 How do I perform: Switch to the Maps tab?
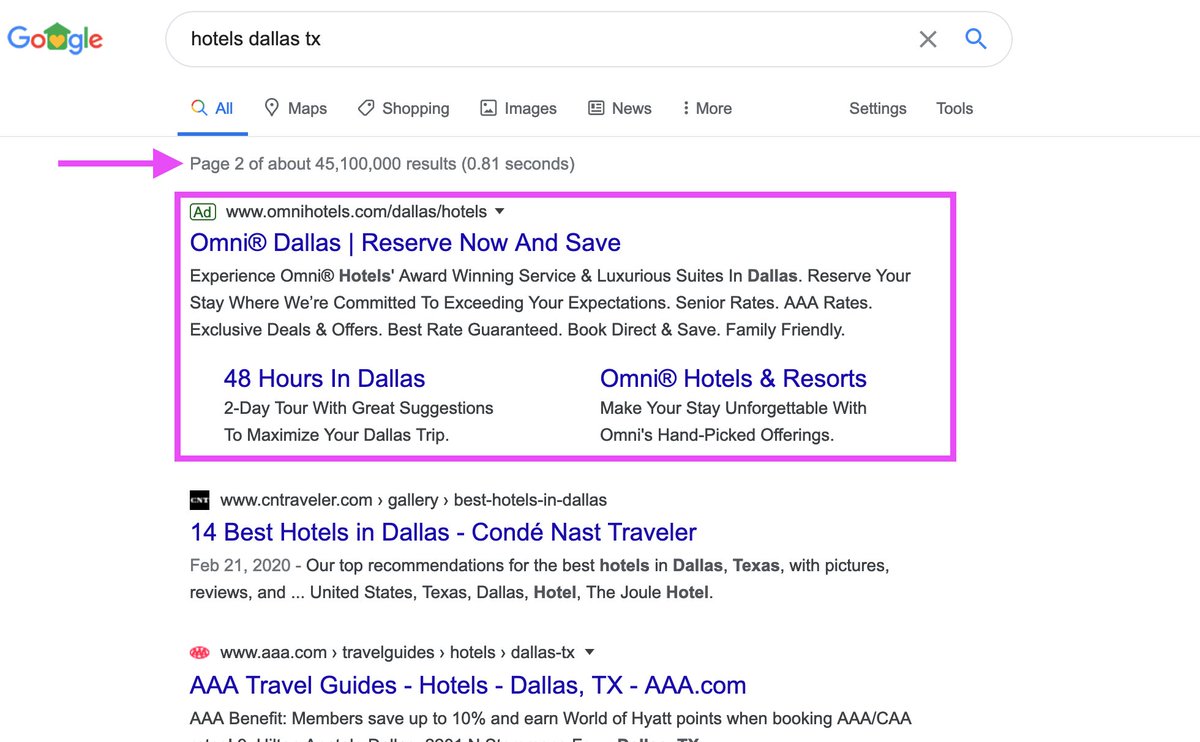295,108
